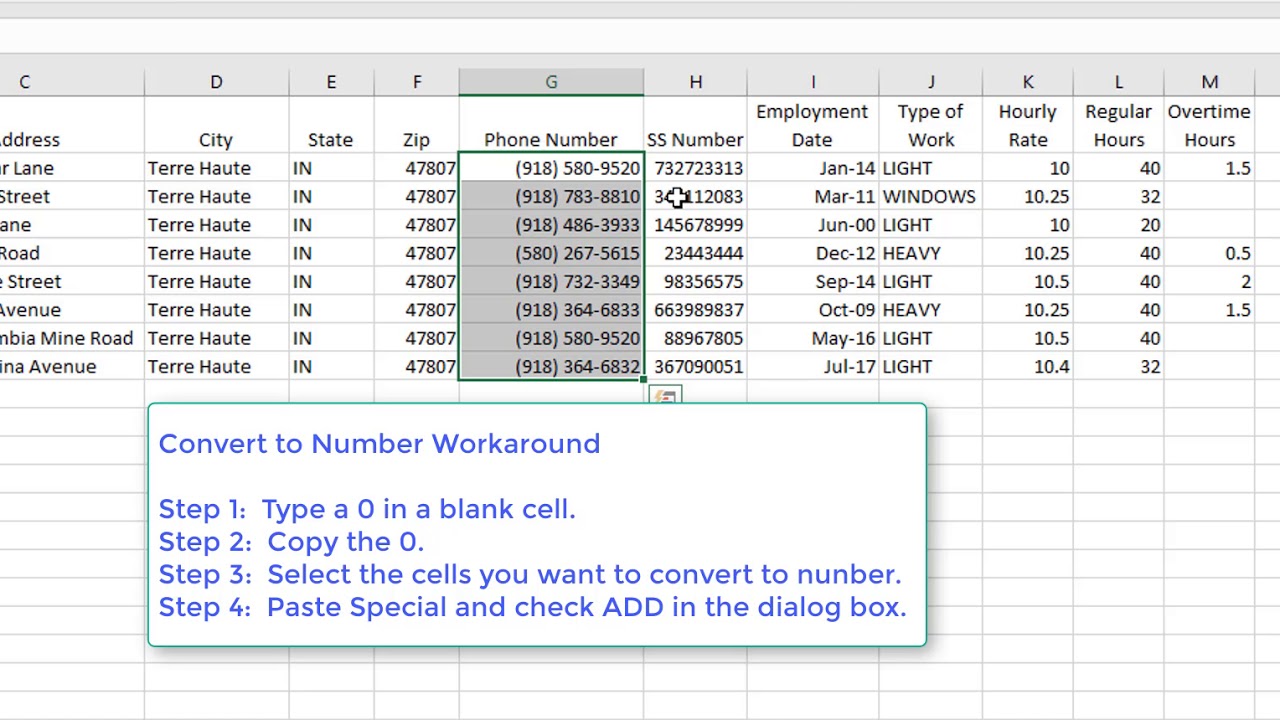Select column D header
The width and height of the screenshot is (1280, 720).
216,82
